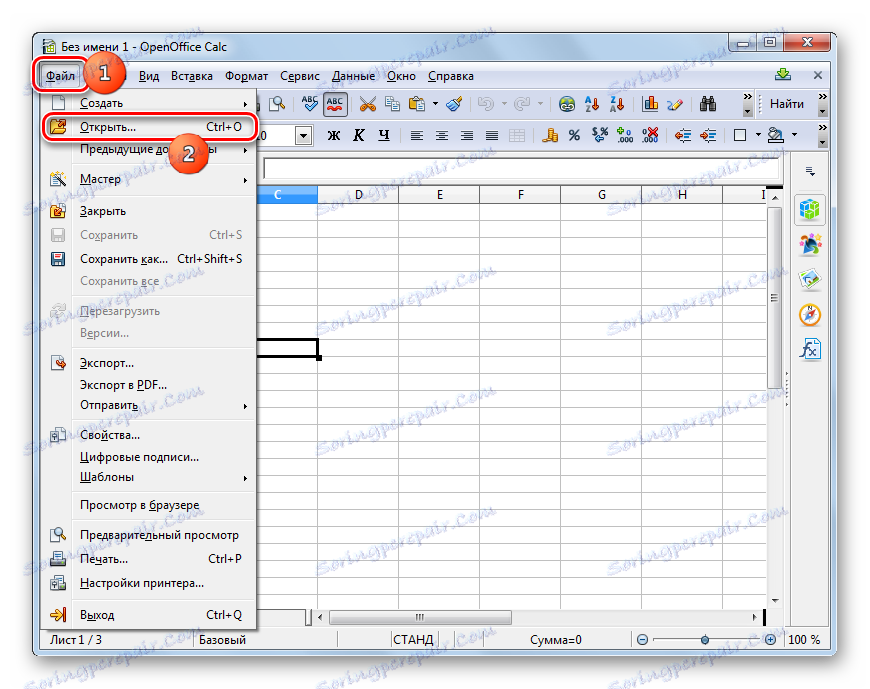Click the Page Preview magnifier toolbar icon
The width and height of the screenshot is (870, 689).
(x=276, y=104)
